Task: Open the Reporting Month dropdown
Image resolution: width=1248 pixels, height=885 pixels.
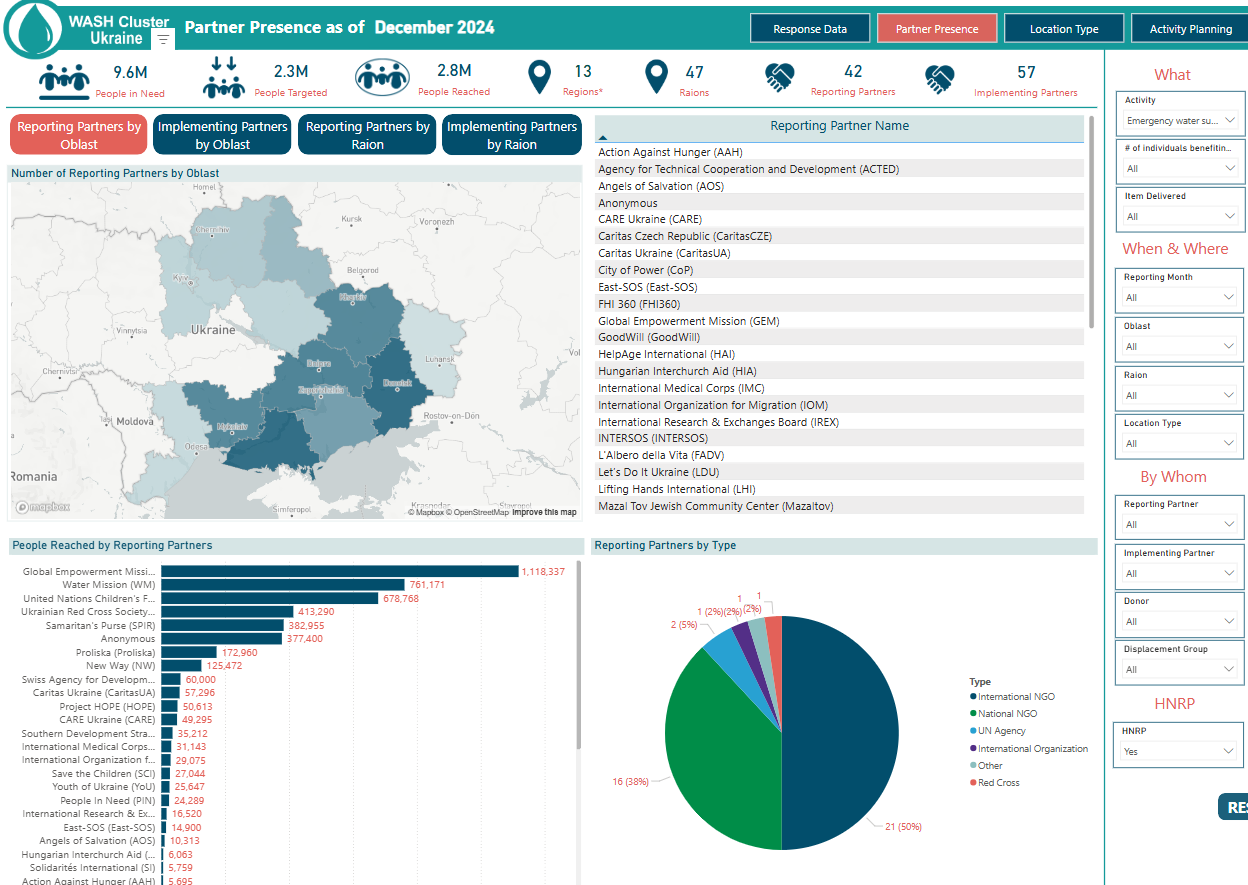Action: [1180, 297]
